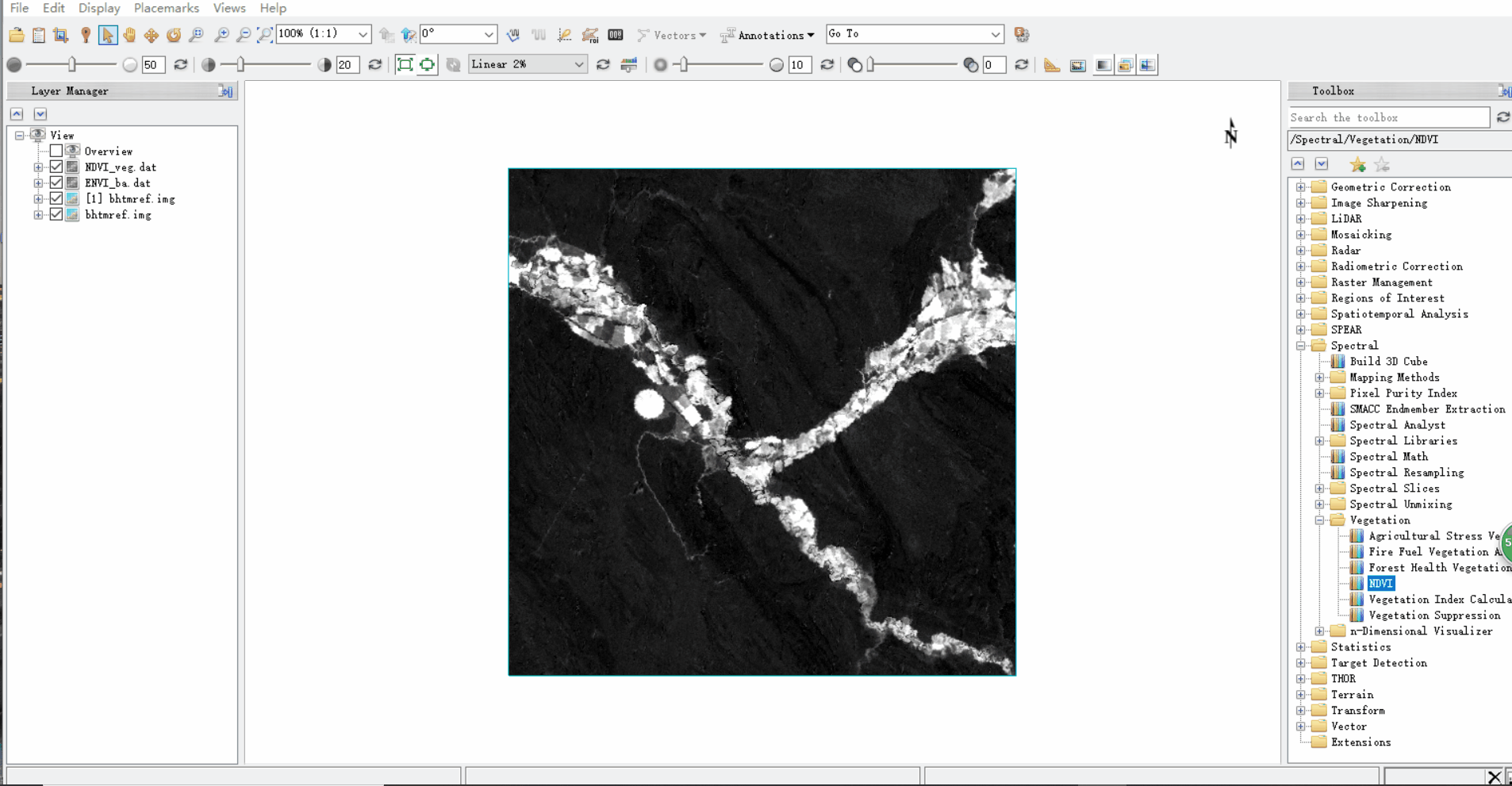Open Vegetation Suppression tool
The height and width of the screenshot is (786, 1512).
point(1434,615)
